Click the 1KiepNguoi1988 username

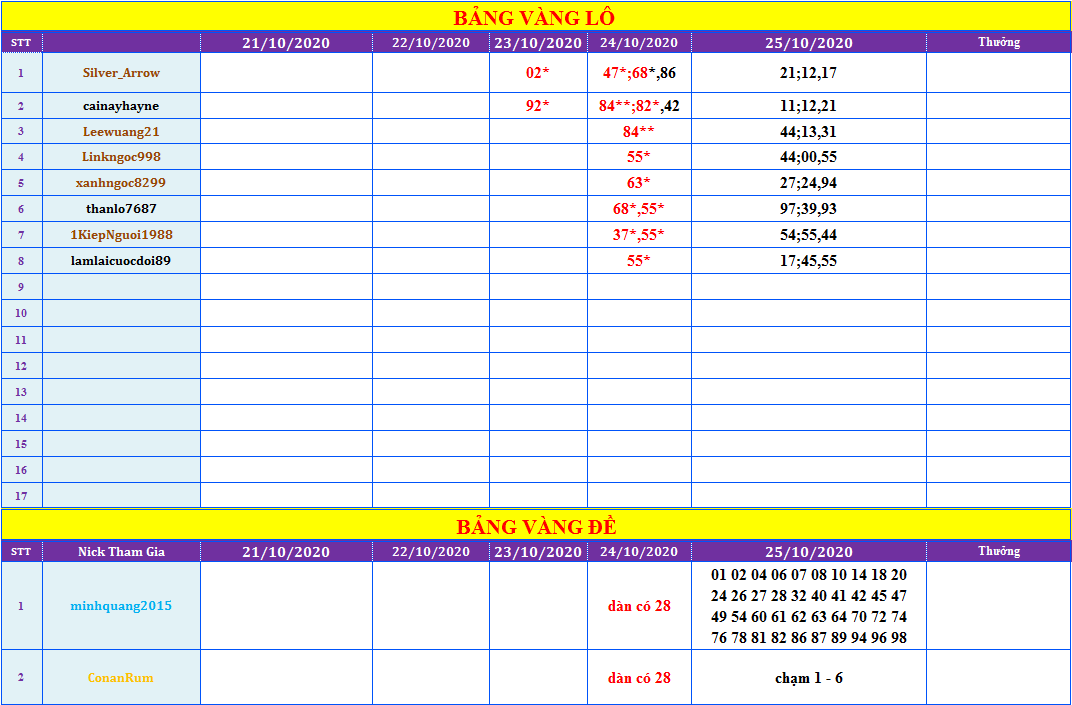121,235
